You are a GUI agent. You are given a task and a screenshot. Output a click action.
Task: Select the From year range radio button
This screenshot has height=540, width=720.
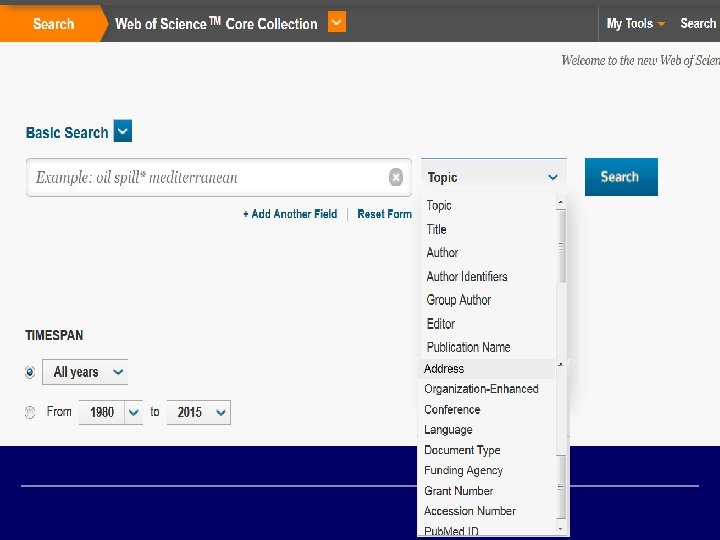click(x=30, y=412)
